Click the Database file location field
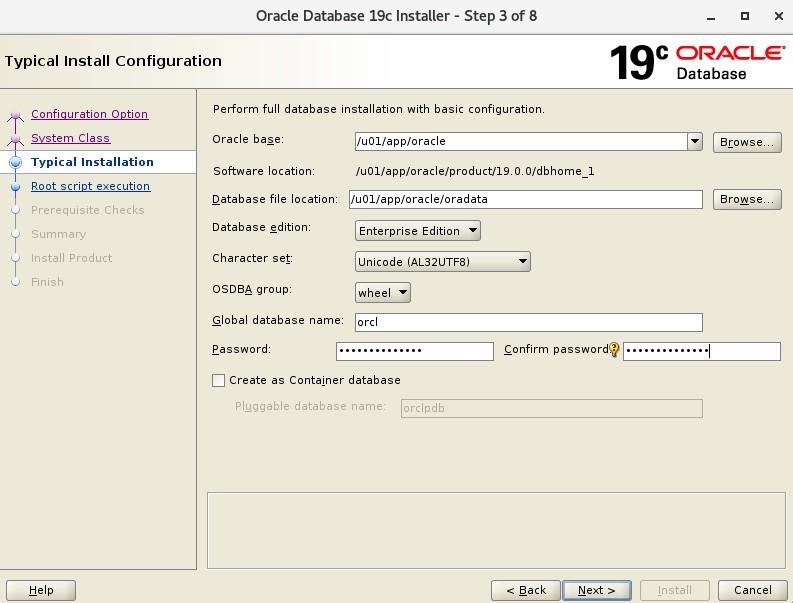 [525, 199]
